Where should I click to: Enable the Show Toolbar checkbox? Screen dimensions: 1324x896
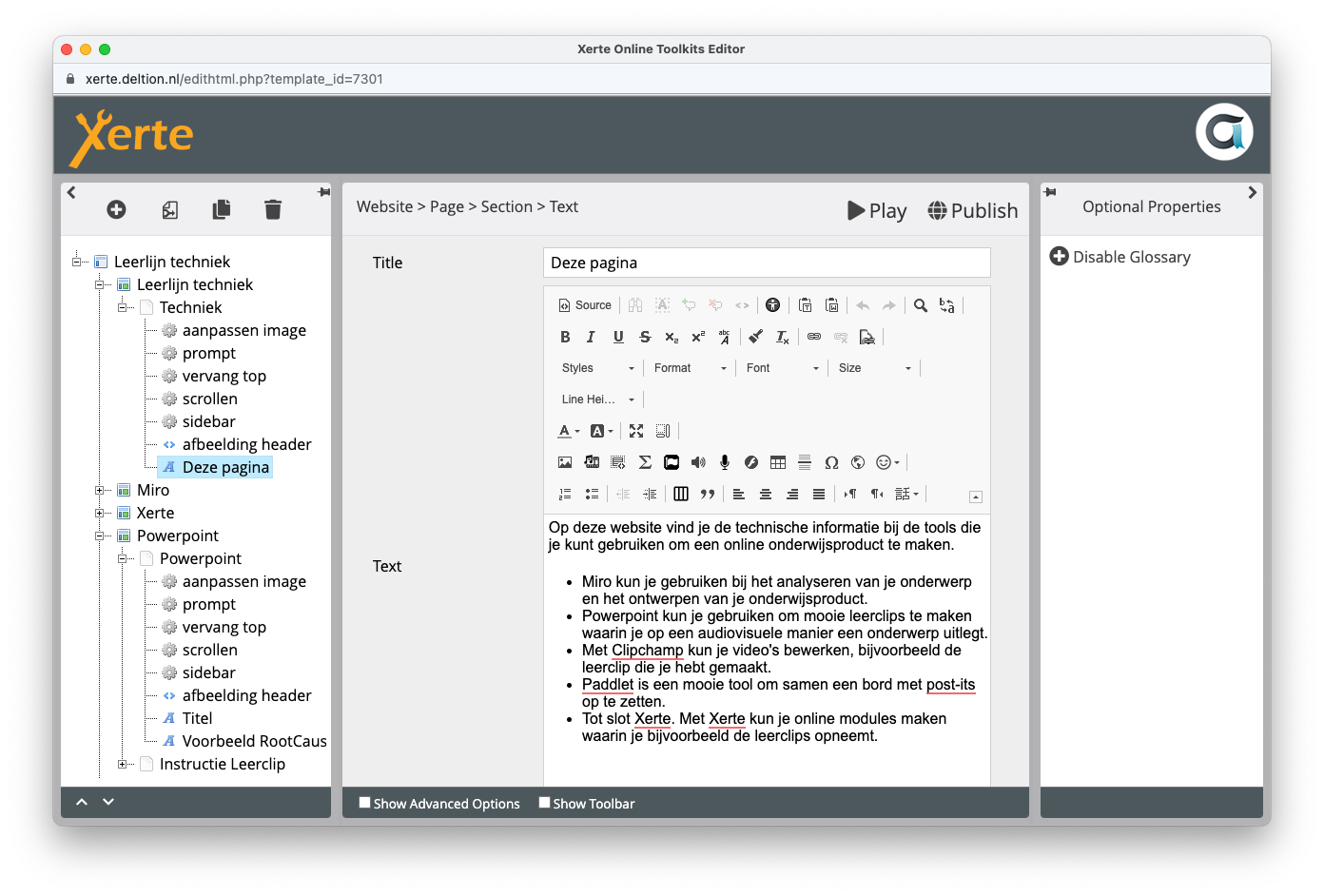point(544,803)
